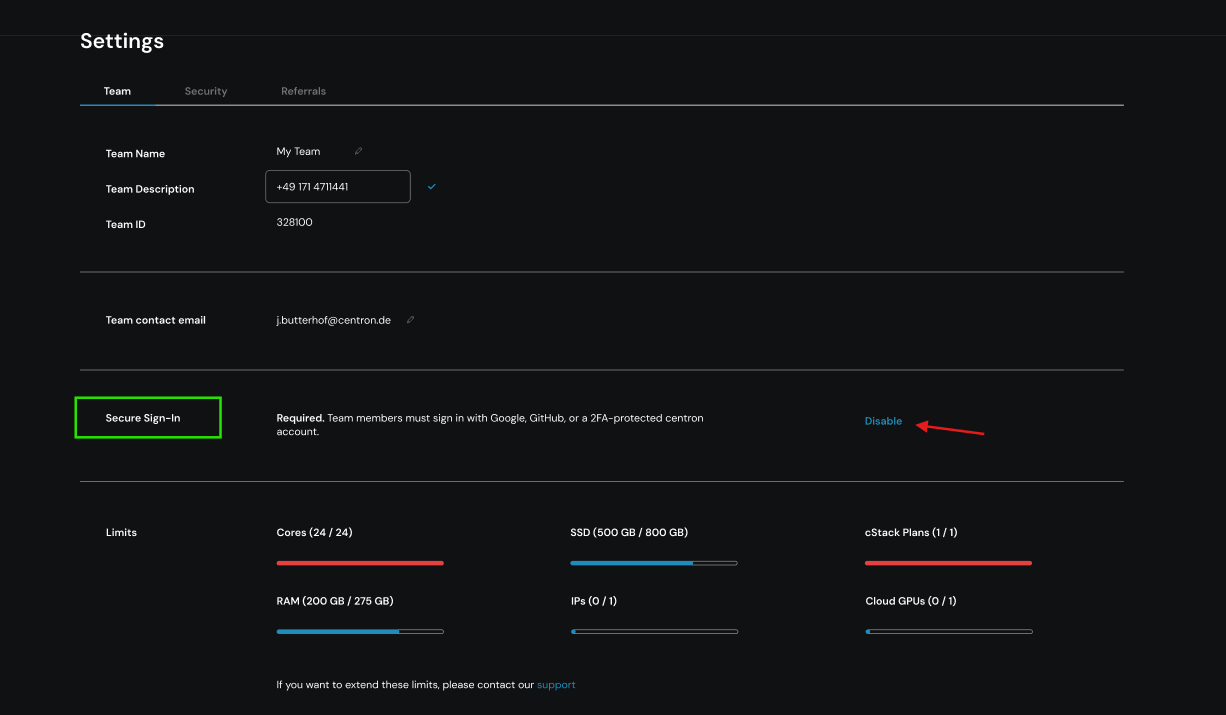The height and width of the screenshot is (715, 1226).
Task: Click the highlighted Secure Sign-In label
Action: [x=143, y=418]
